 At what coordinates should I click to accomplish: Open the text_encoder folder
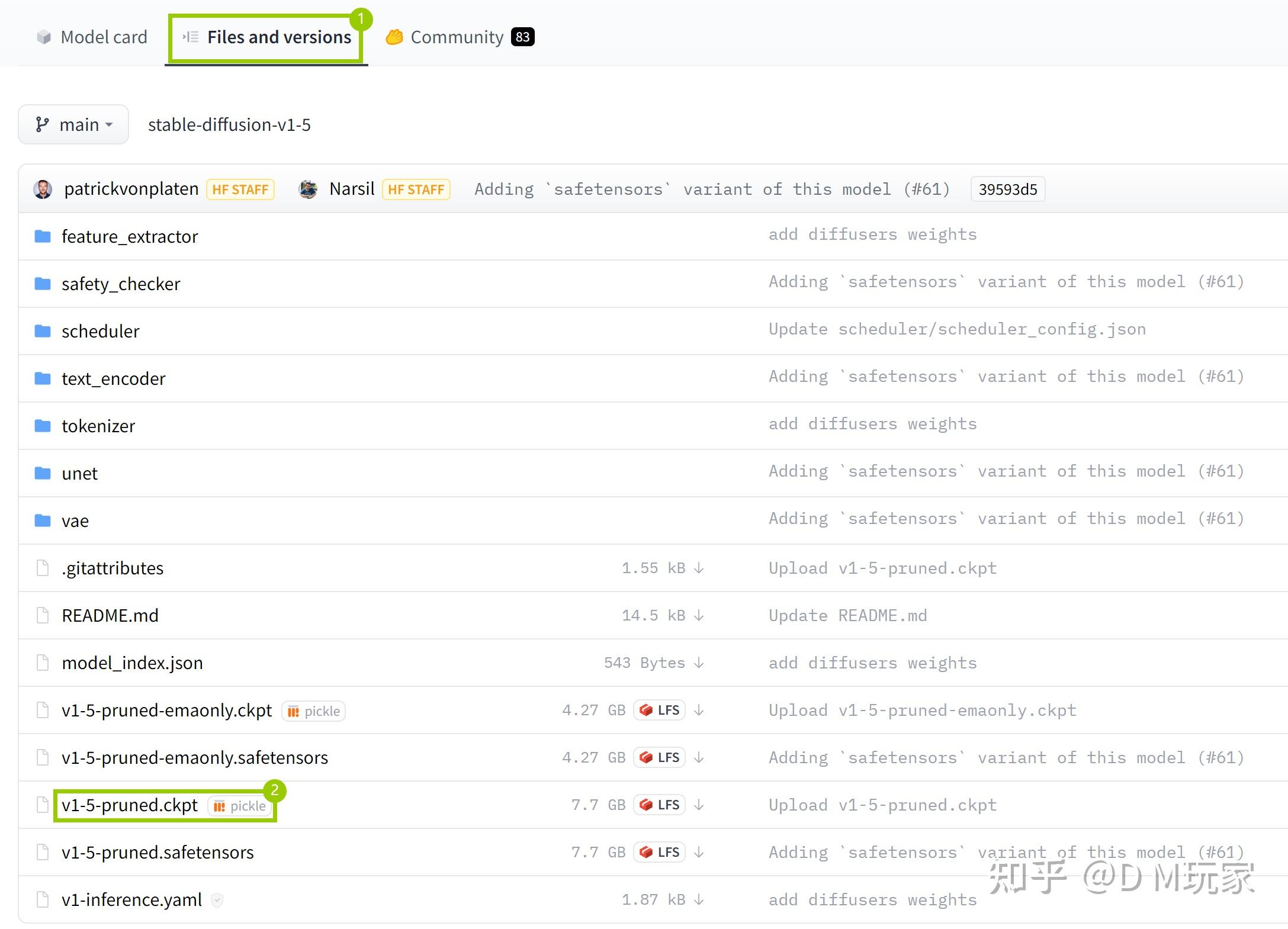113,378
